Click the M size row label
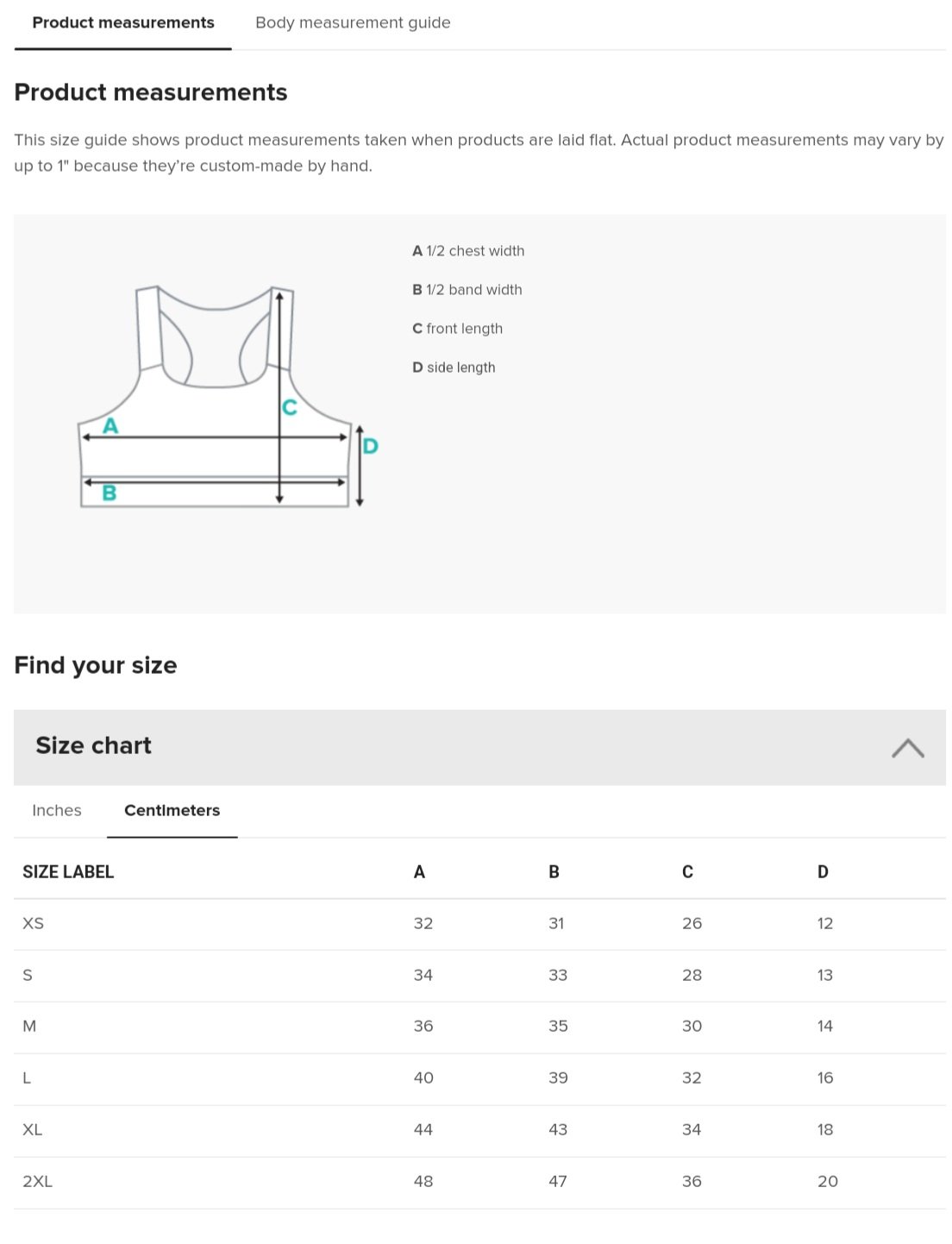The width and height of the screenshot is (952, 1244). point(29,1027)
